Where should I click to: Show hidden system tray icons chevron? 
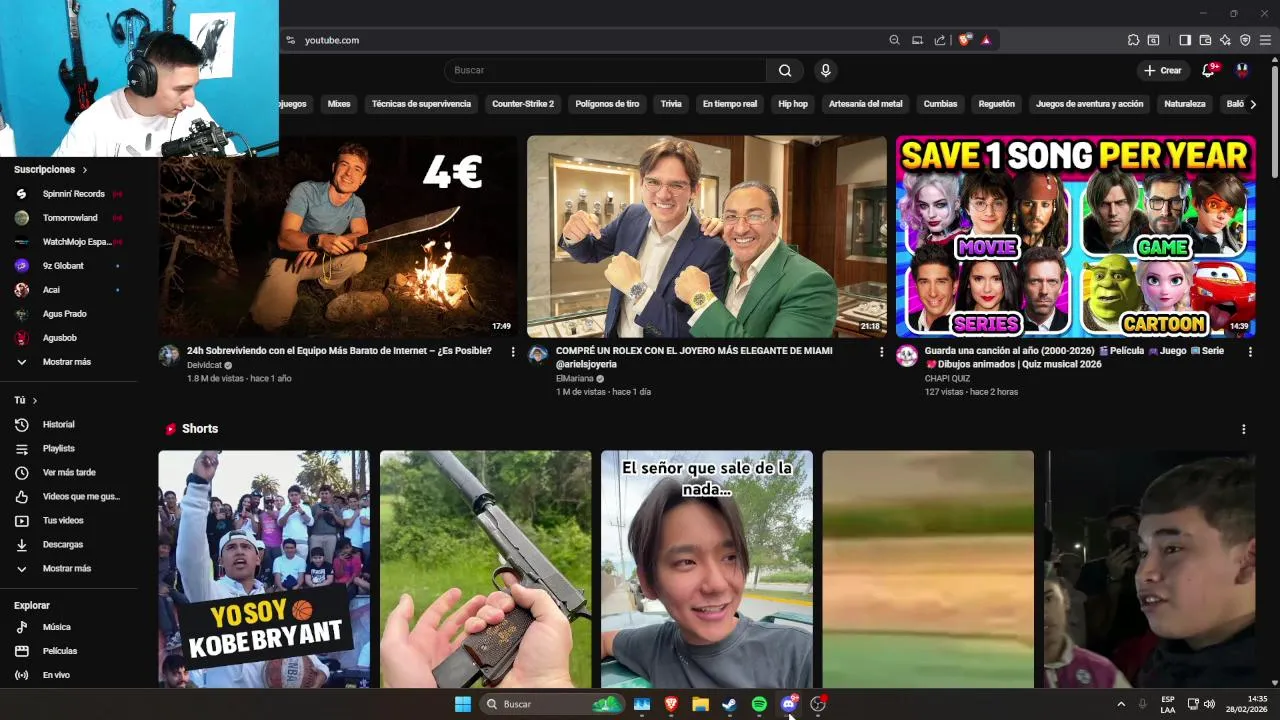point(1121,704)
